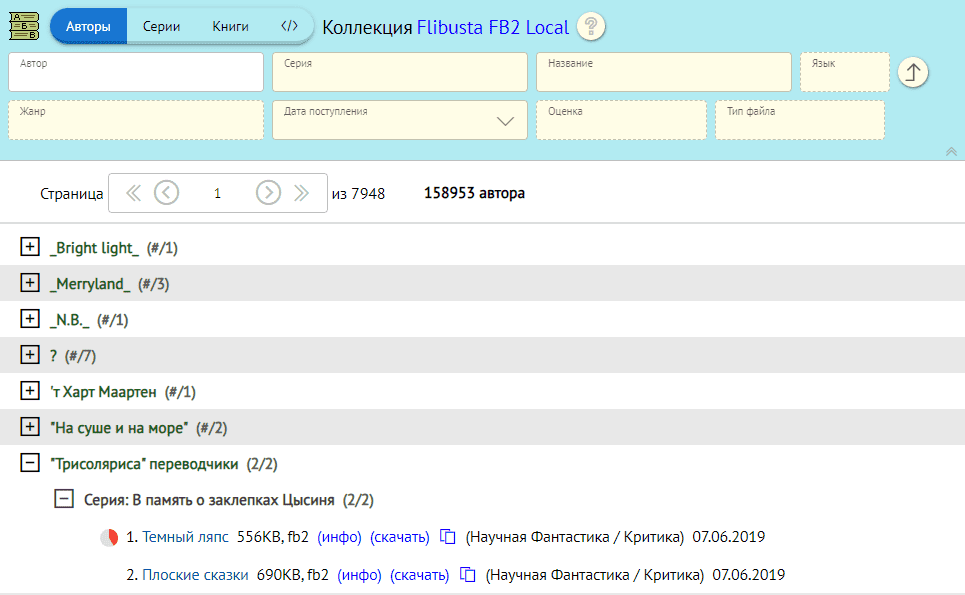Click the up-arrow round button beside Язык
The height and width of the screenshot is (595, 965).
click(913, 72)
